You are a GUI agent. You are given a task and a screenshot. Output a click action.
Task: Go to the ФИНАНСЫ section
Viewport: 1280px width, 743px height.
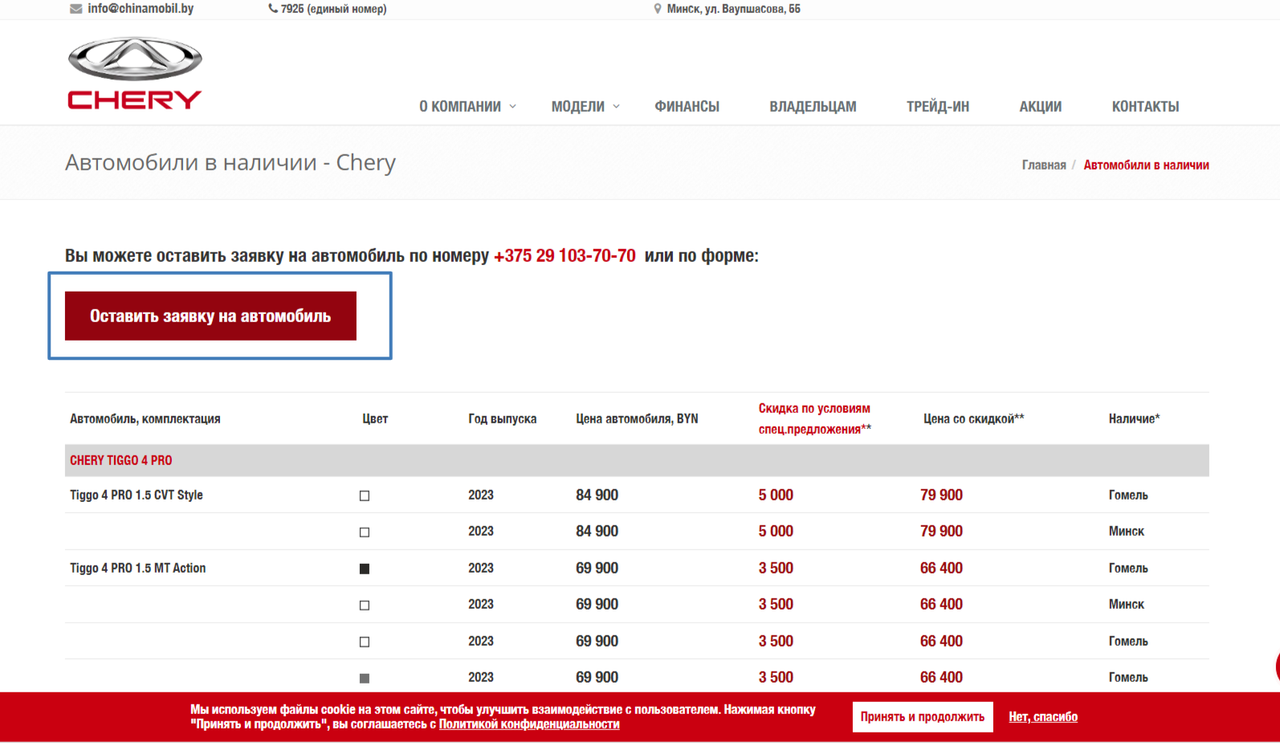pyautogui.click(x=687, y=106)
